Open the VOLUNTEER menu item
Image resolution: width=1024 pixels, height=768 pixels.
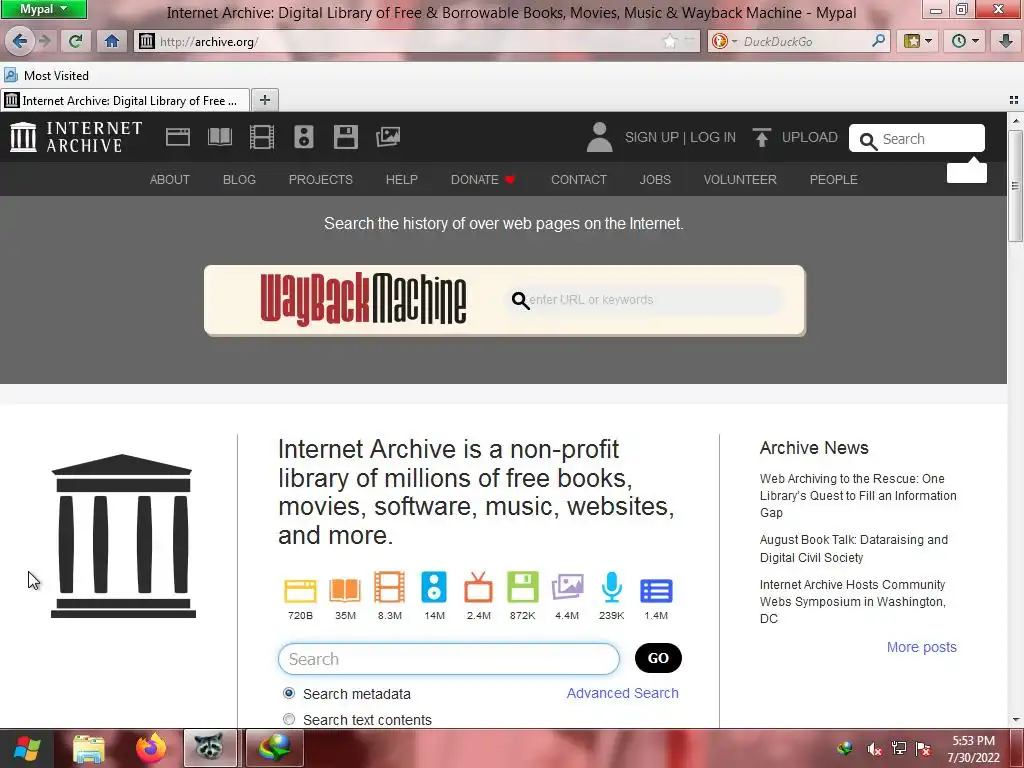pos(740,180)
